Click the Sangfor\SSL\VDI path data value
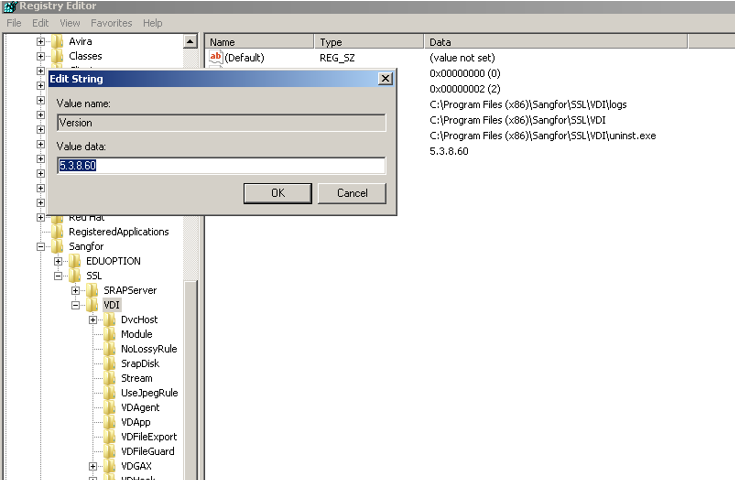This screenshot has height=480, width=735. tap(518, 120)
